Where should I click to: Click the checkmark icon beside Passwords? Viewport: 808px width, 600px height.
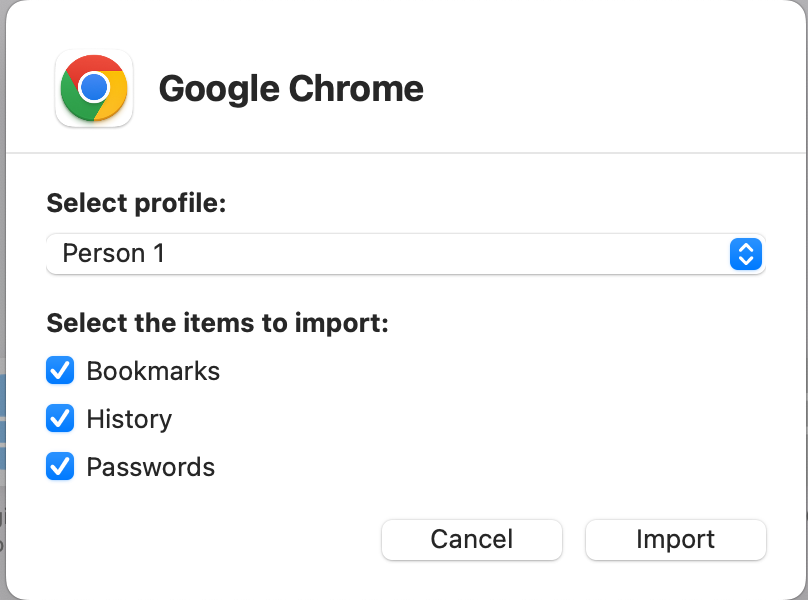click(x=60, y=467)
